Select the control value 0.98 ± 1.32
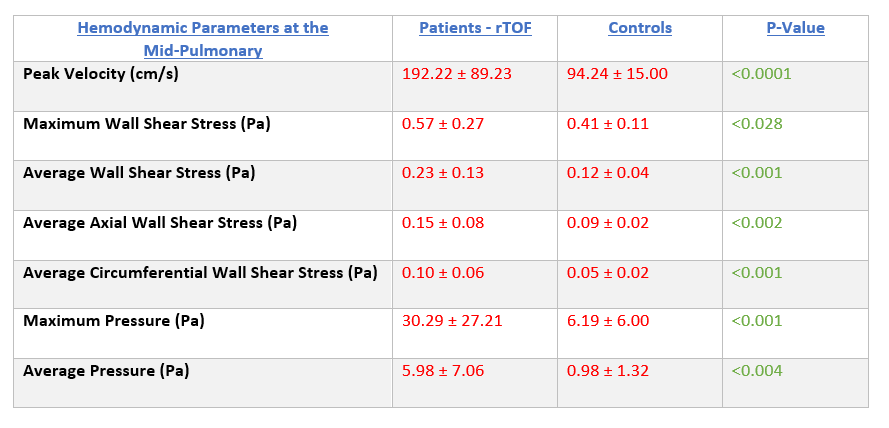This screenshot has height=428, width=889. (x=608, y=371)
